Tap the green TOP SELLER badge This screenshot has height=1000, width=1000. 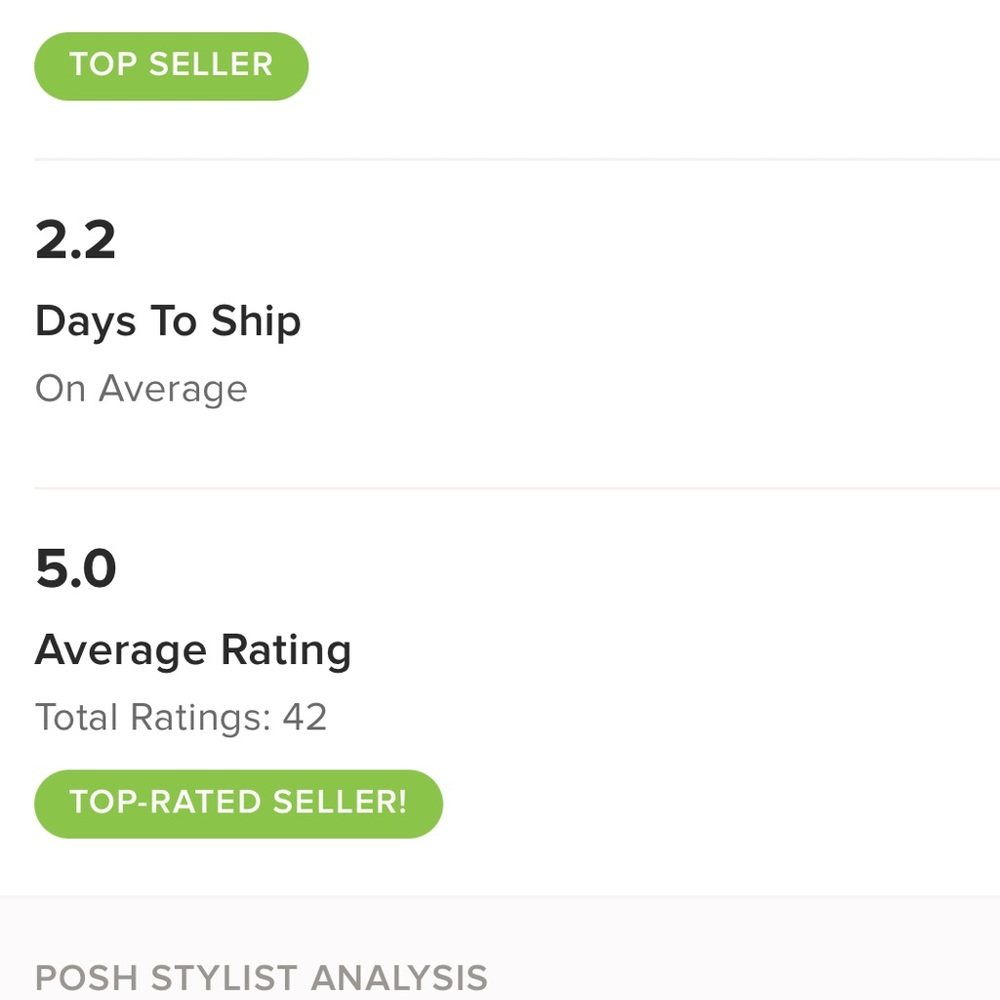pos(171,66)
